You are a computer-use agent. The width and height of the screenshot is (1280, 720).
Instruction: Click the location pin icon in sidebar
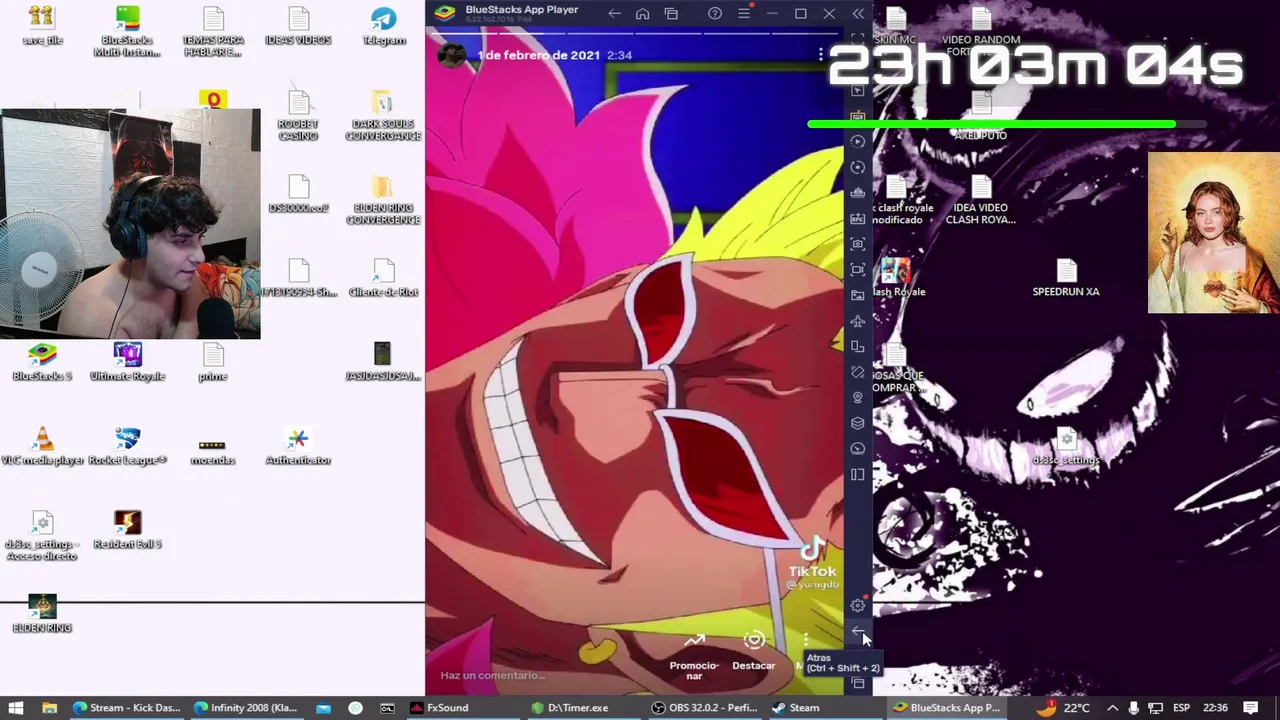(x=858, y=398)
